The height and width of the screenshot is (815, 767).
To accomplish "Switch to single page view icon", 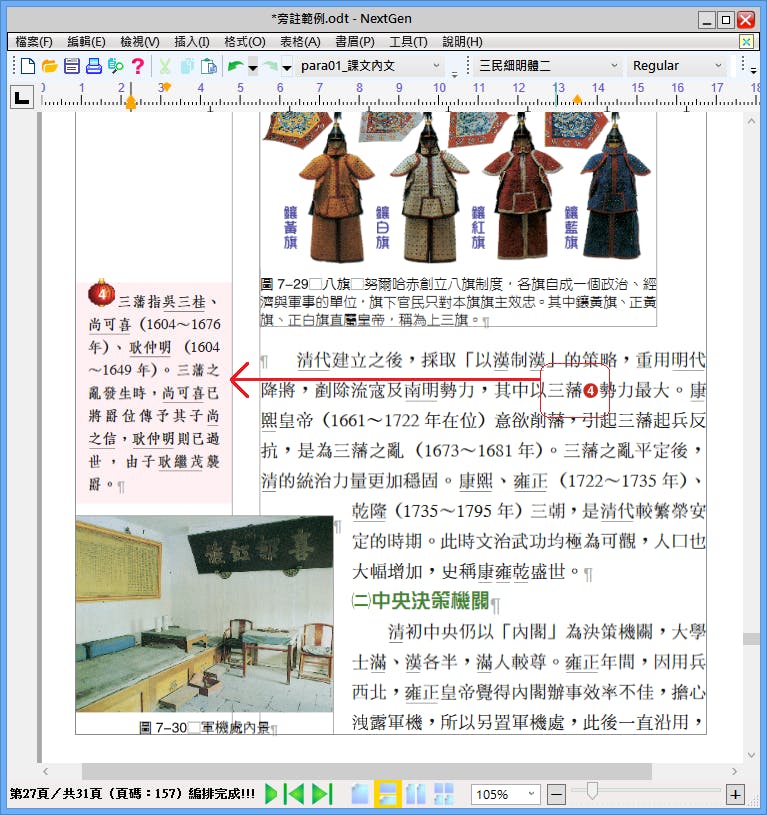I will tap(360, 794).
